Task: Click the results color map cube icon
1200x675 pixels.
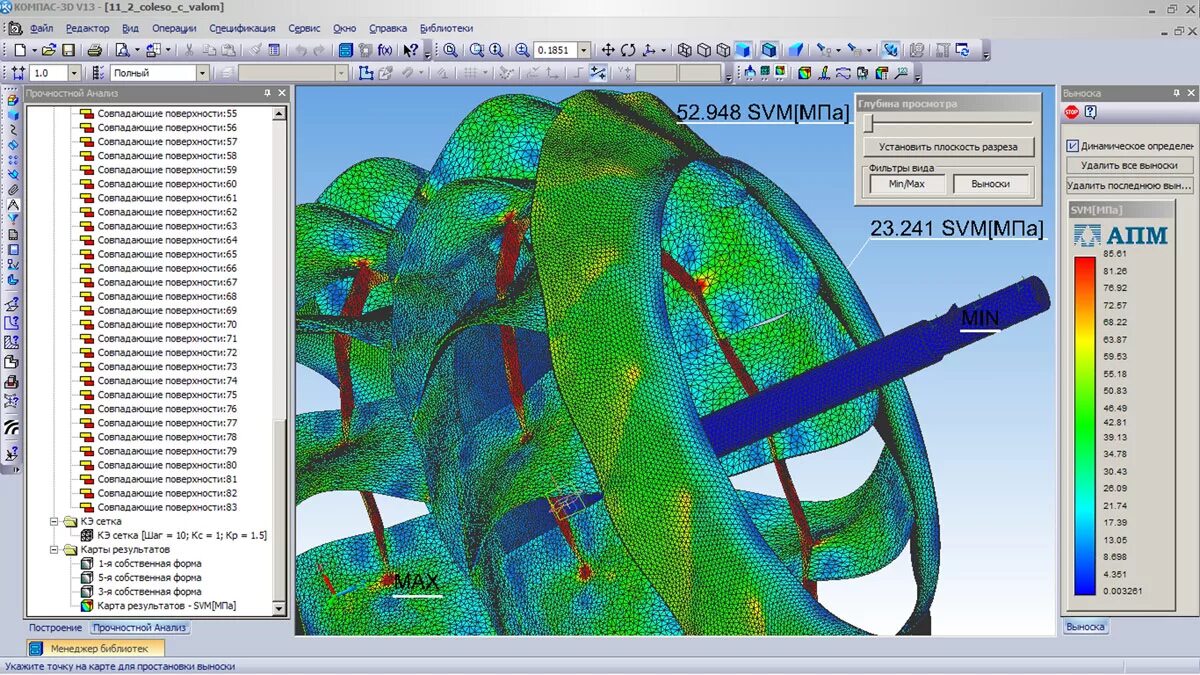Action: click(x=806, y=72)
